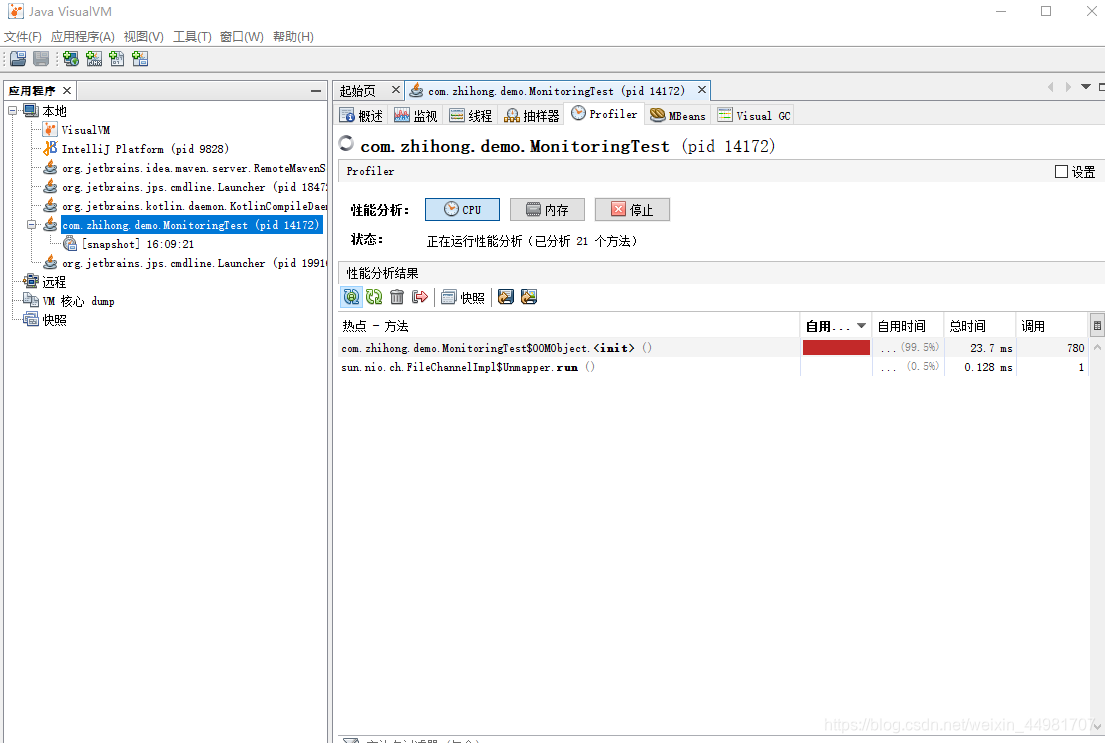Click the VisualVM Java logo in the title bar
Screen dimensions: 1105x743
pos(16,11)
